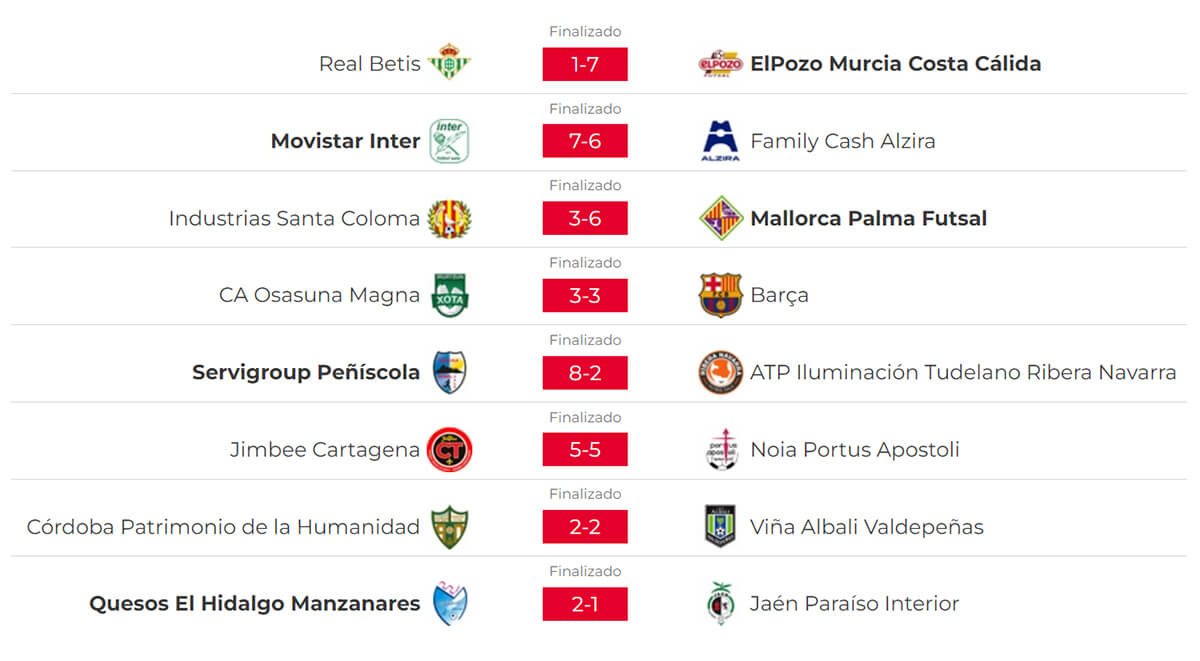The image size is (1200, 661).
Task: Go to Viña Albali Valdepeñas team page
Action: (x=866, y=527)
